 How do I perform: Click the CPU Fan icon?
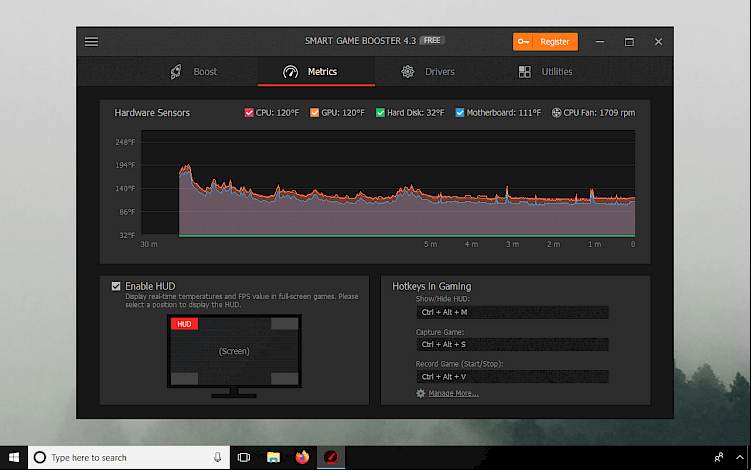coord(556,113)
